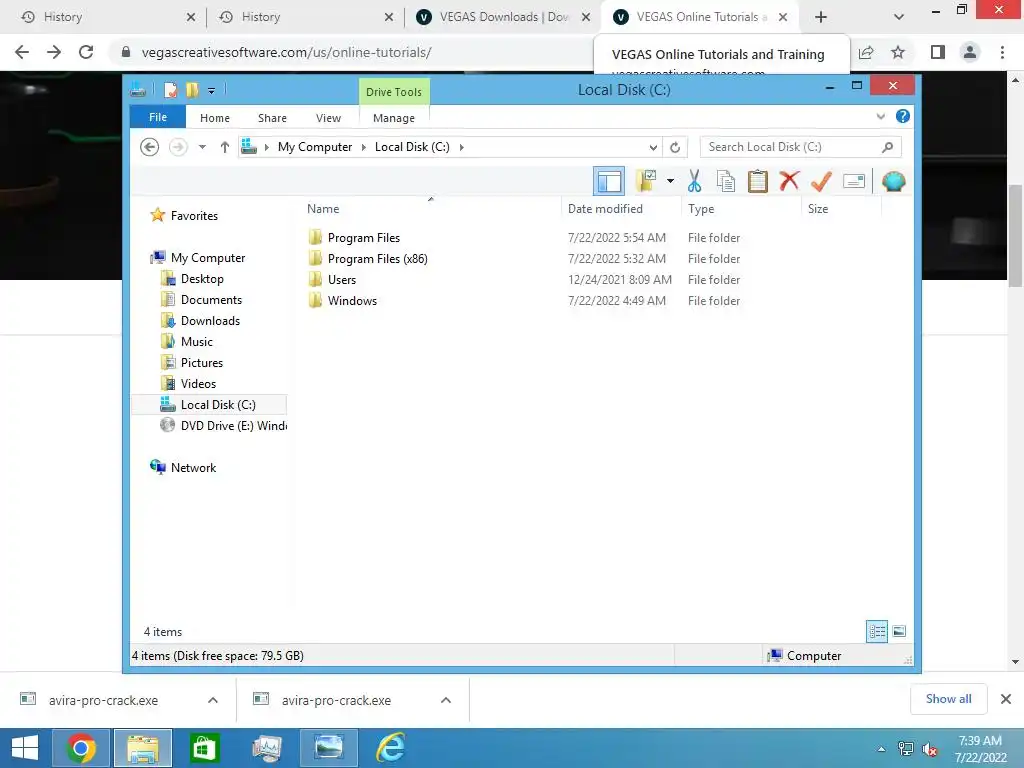Image resolution: width=1024 pixels, height=768 pixels.
Task: Click Show all downloads button
Action: 948,699
